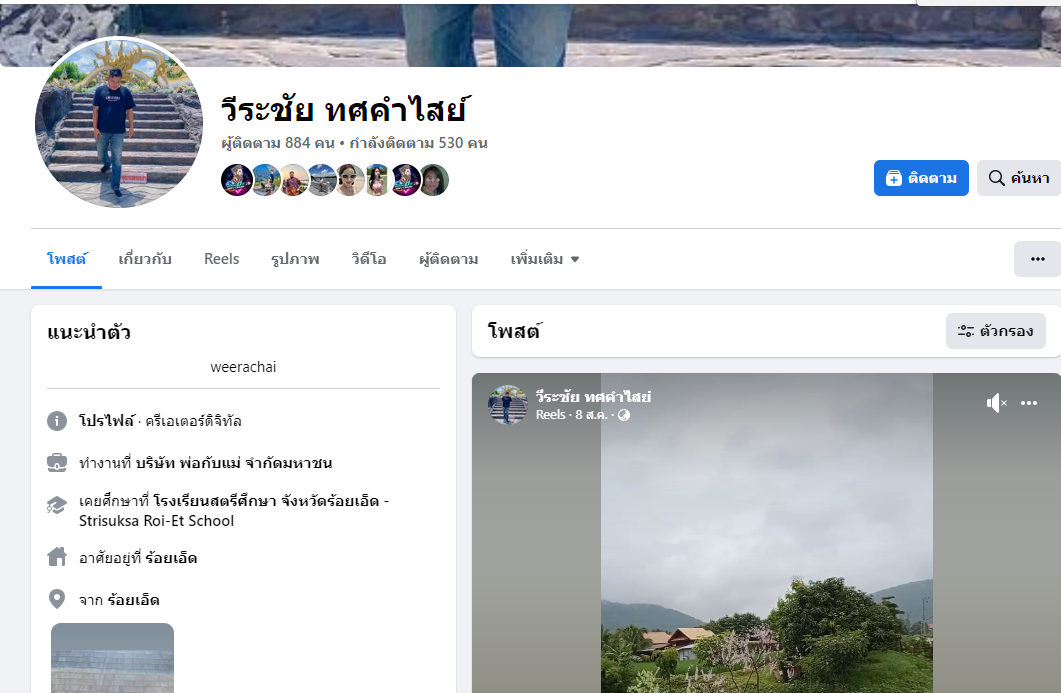Click the blue ติดตาม follow button

(920, 178)
